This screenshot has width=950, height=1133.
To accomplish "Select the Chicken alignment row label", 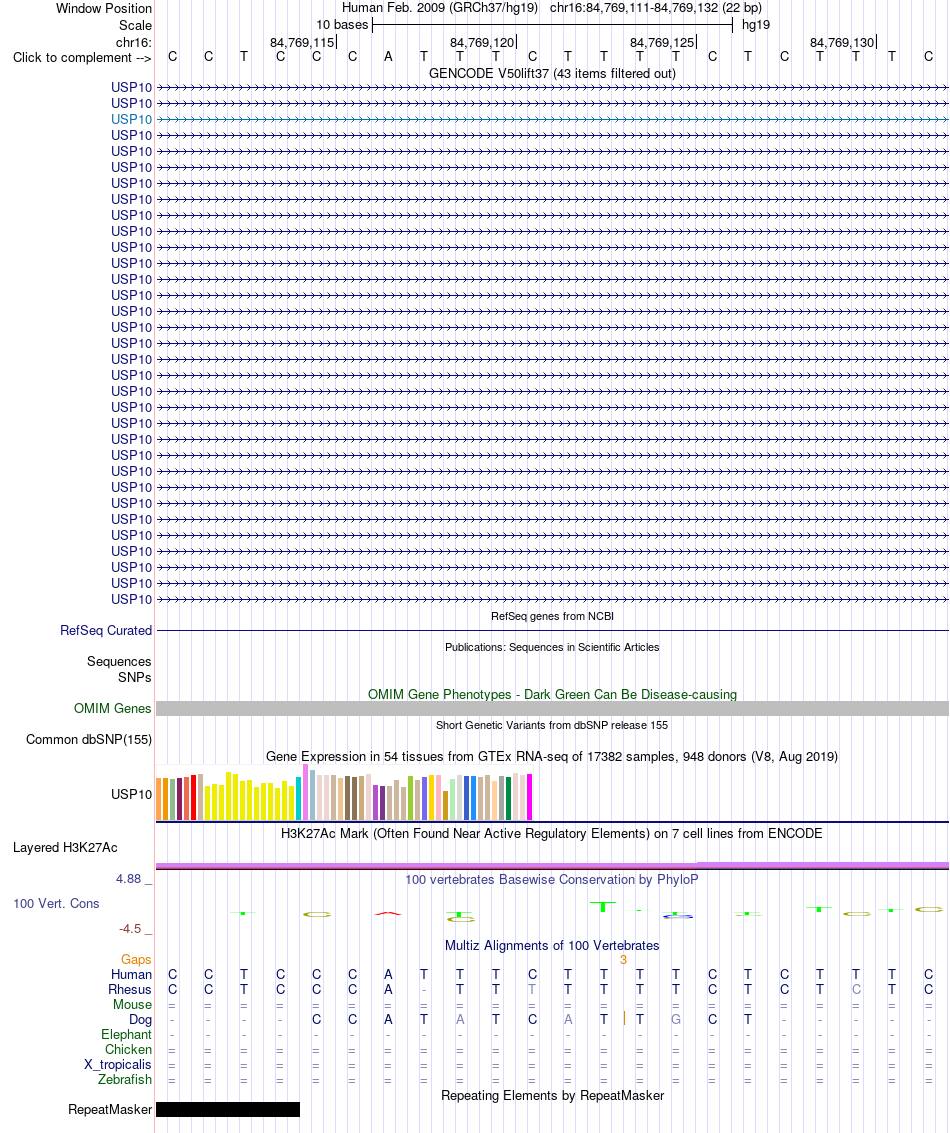I will (129, 1049).
